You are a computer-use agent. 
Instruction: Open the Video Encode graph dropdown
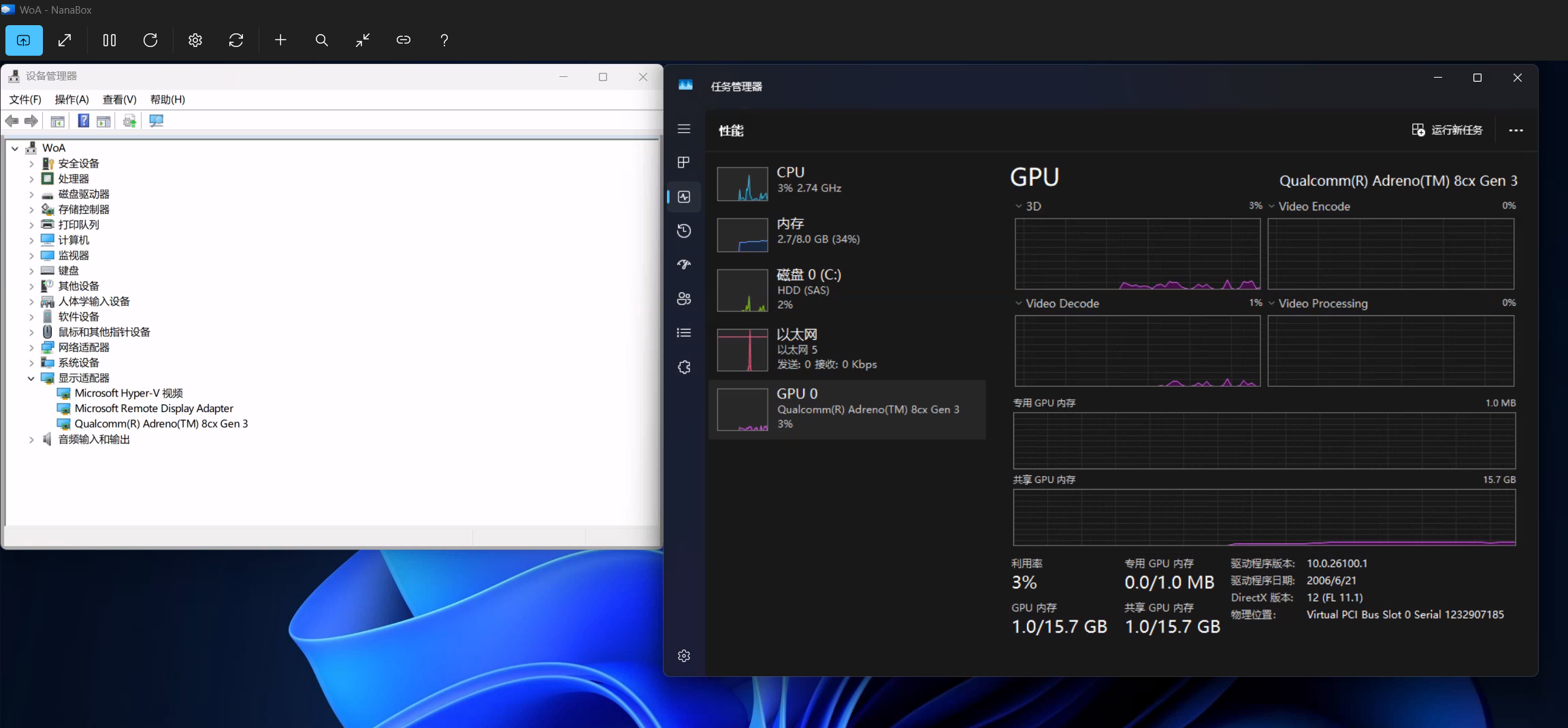click(1271, 206)
